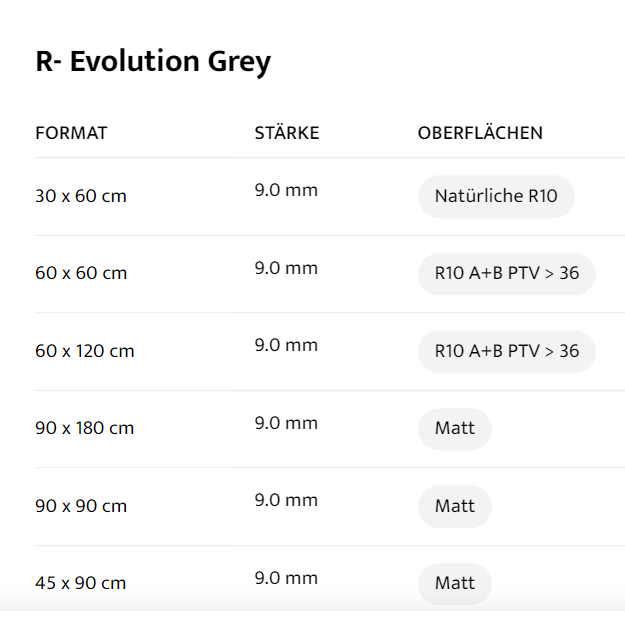Choose Matt surface for 45 x 90 cm
625x630 pixels.
[x=454, y=583]
